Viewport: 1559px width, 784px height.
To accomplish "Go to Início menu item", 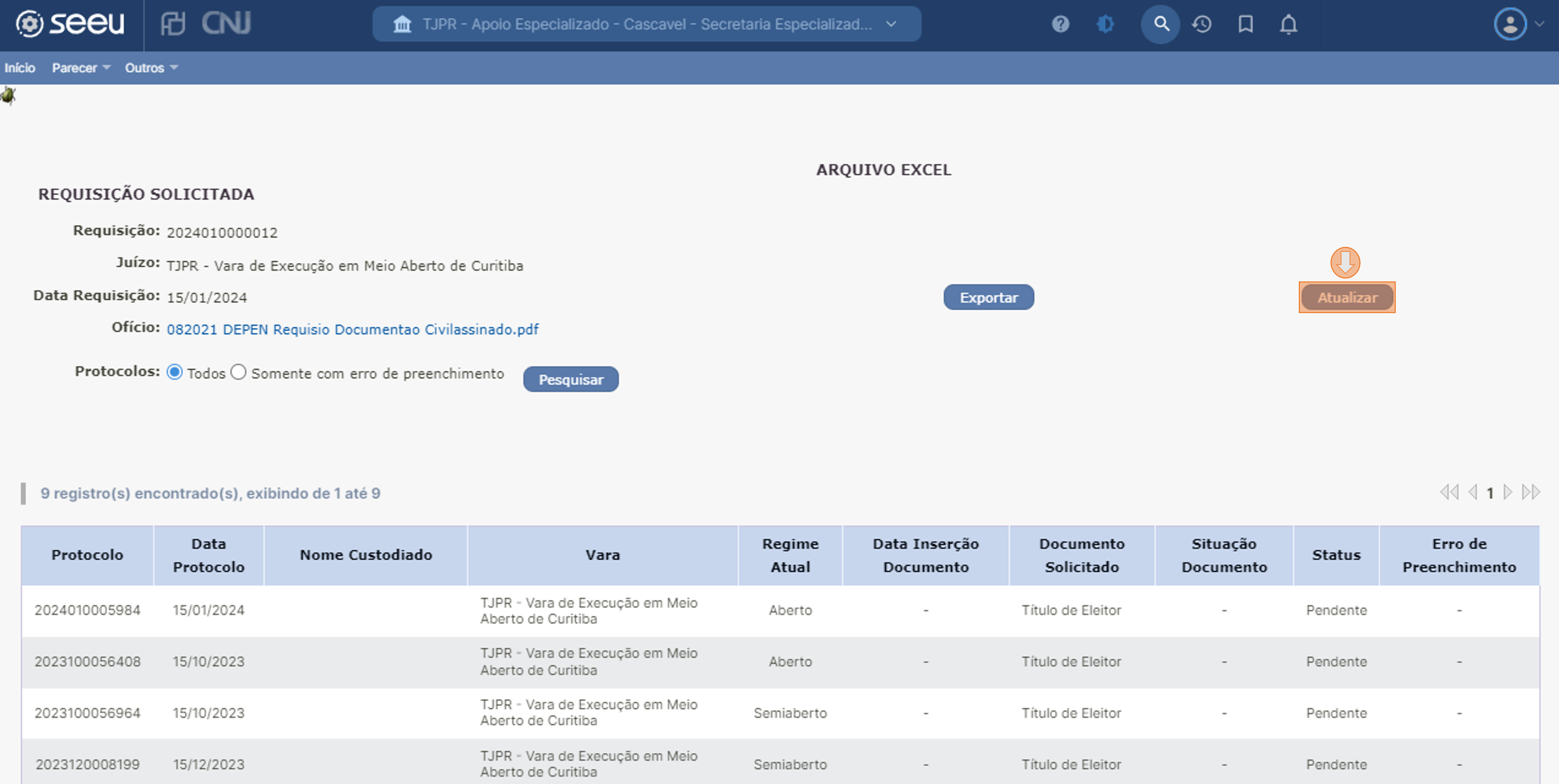I will pyautogui.click(x=19, y=68).
